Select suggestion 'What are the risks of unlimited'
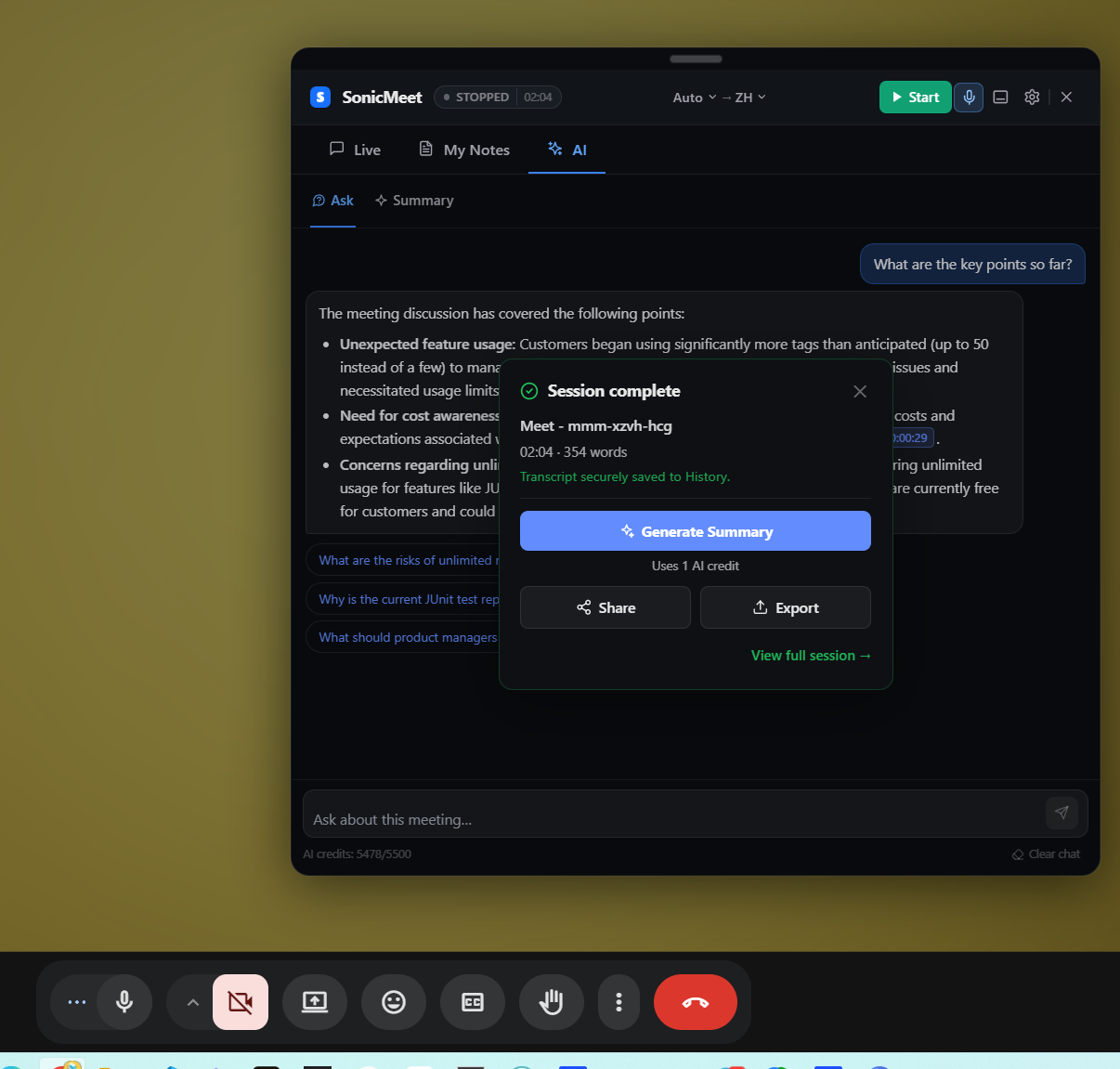Viewport: 1120px width, 1069px height. coord(404,560)
